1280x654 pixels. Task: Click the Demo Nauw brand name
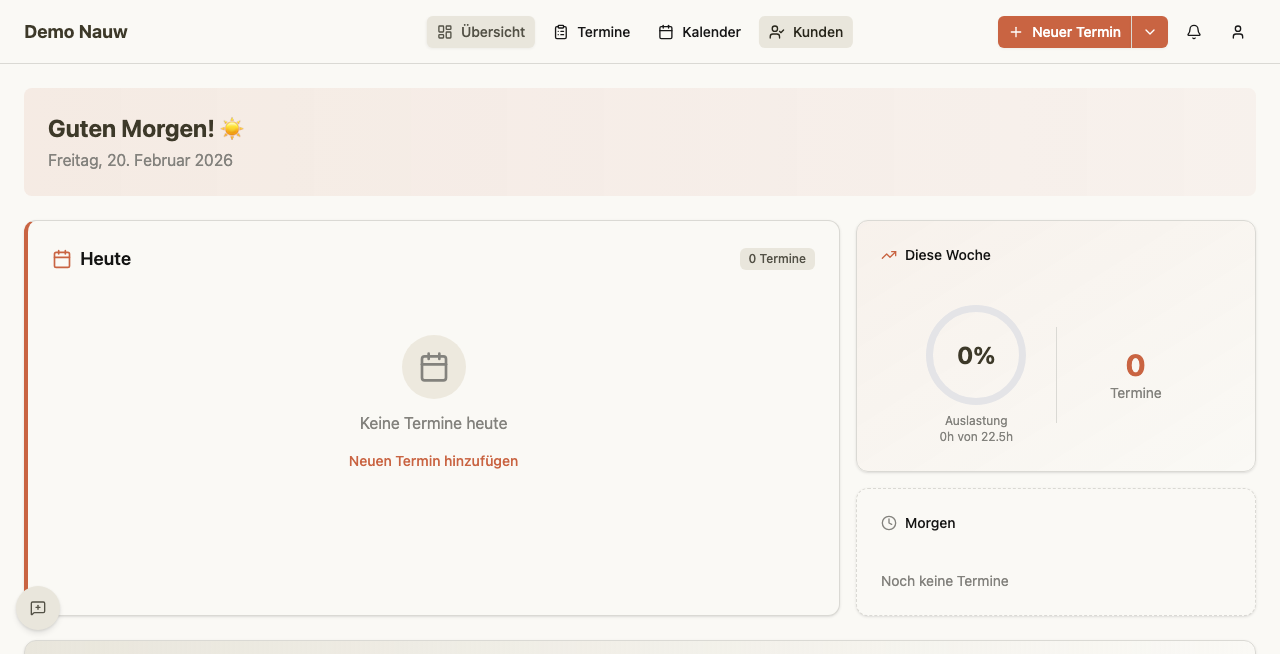point(76,32)
